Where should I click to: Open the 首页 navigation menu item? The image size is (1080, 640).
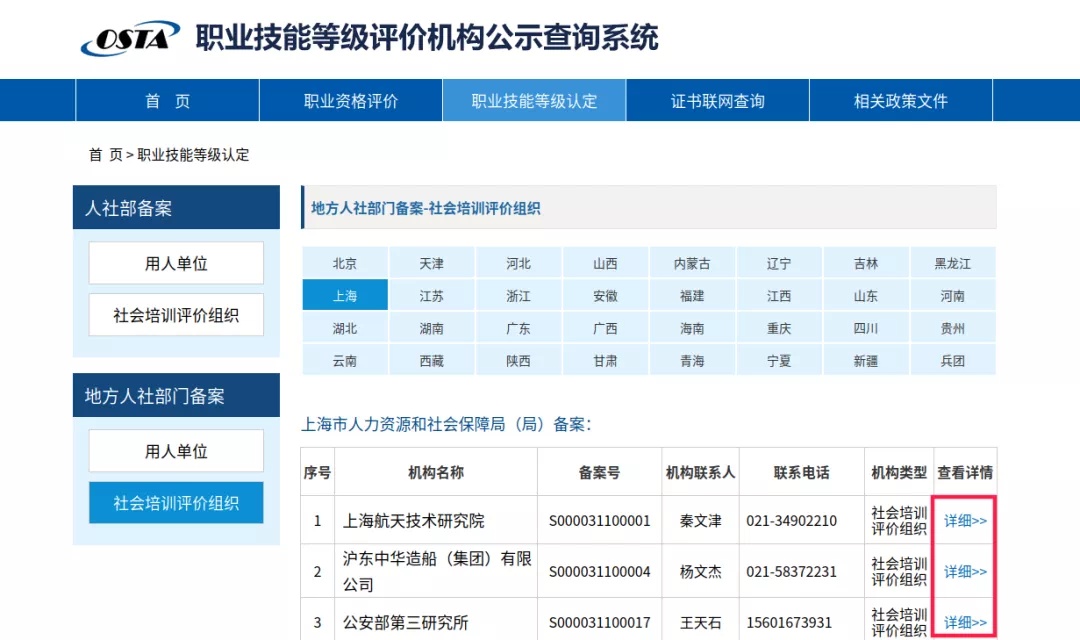click(x=167, y=101)
